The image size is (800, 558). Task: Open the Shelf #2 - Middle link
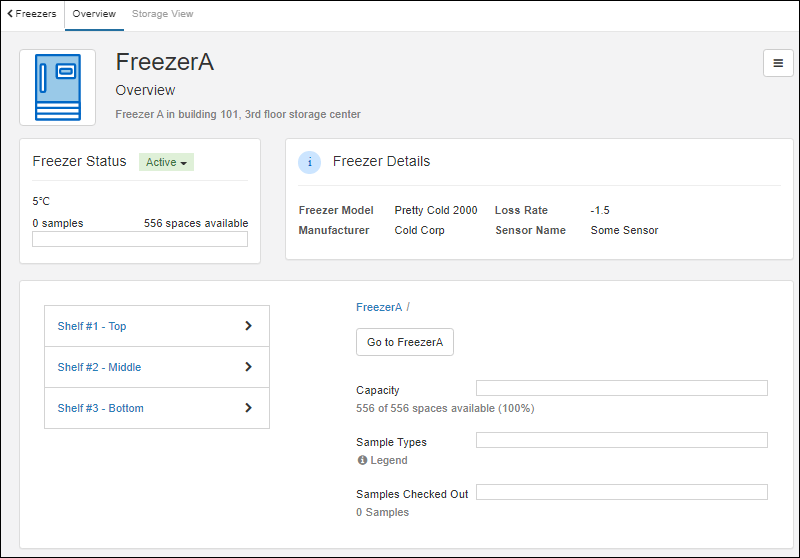point(99,367)
